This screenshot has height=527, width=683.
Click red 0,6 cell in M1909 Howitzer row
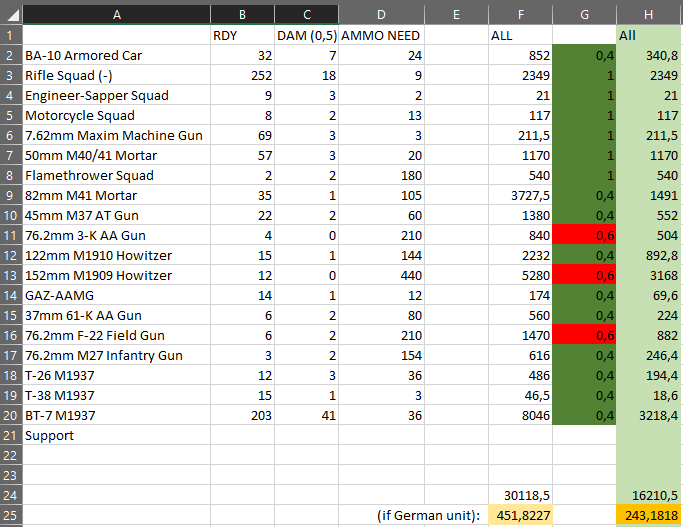pos(584,275)
